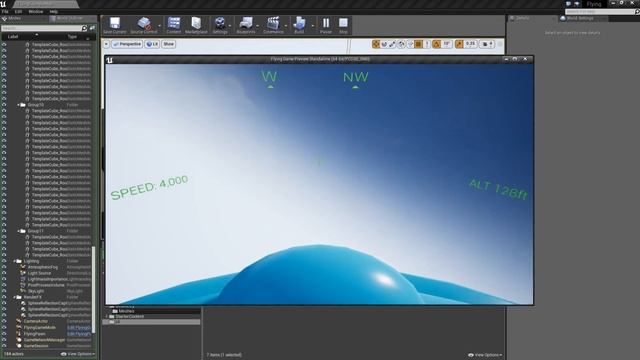
Task: Open the scale snap value 0.25 dropdown
Action: (x=471, y=44)
